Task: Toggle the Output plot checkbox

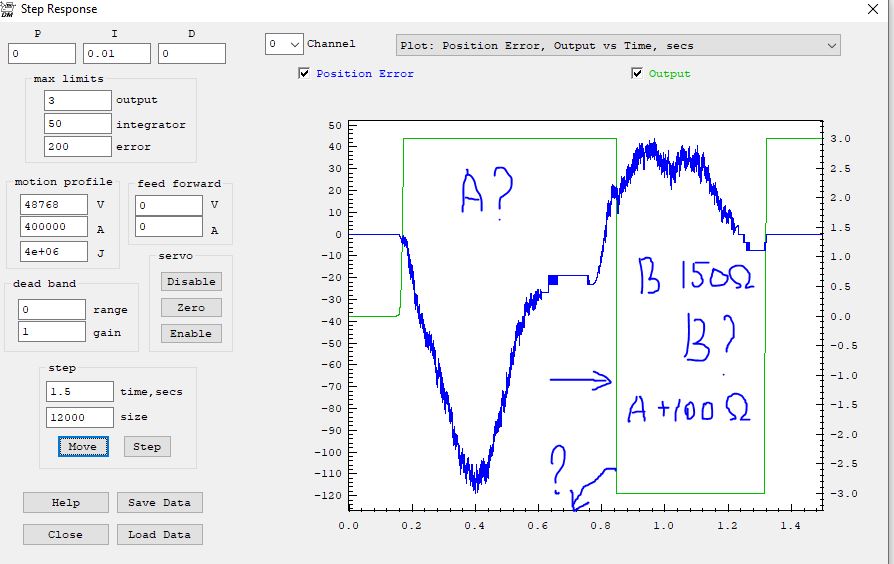Action: tap(637, 73)
